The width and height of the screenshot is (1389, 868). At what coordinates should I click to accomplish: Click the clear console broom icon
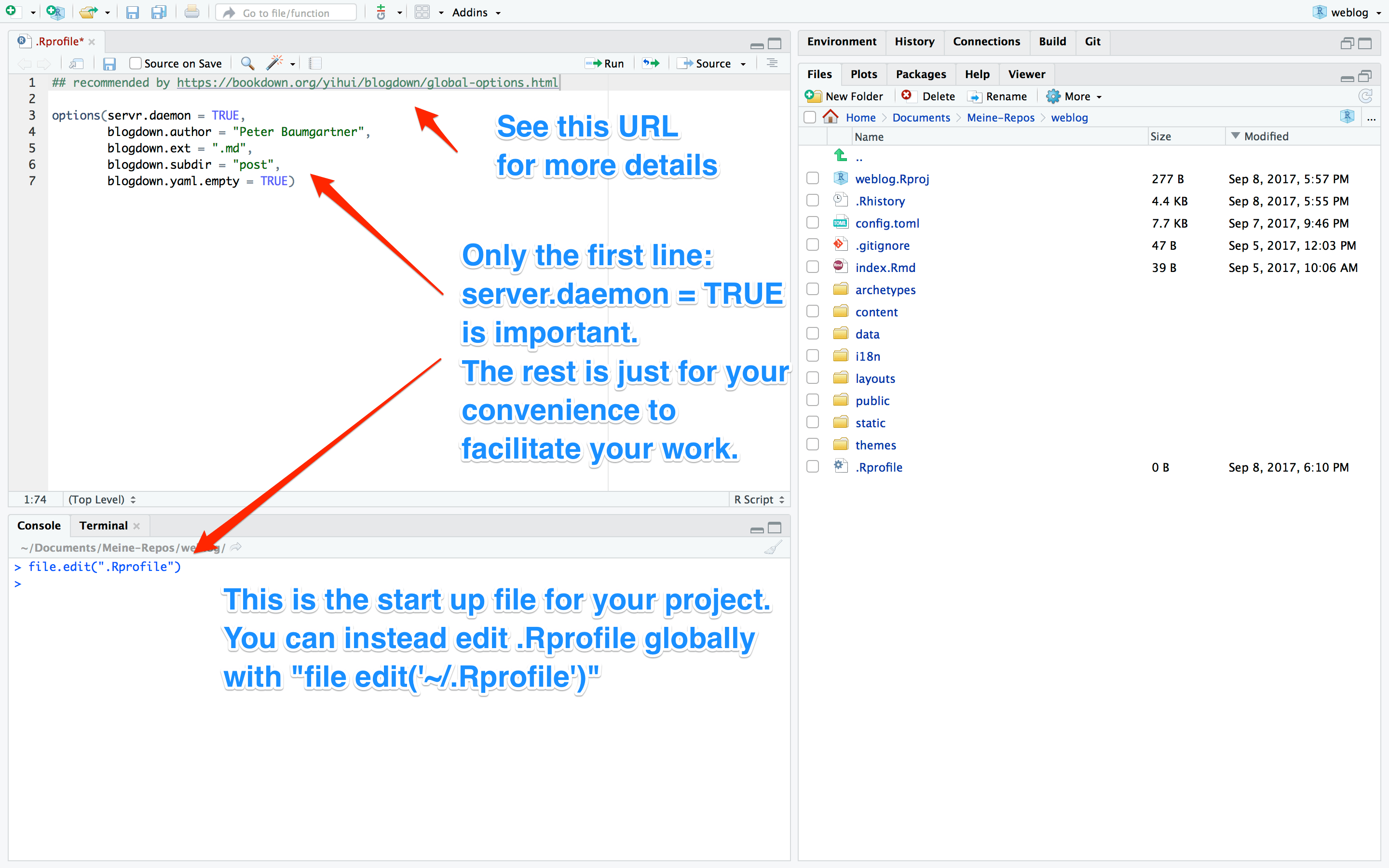point(773,548)
